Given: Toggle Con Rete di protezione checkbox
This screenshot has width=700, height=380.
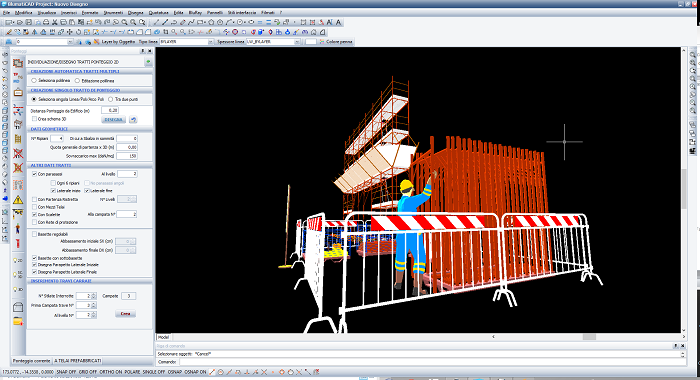Looking at the screenshot, I should (34, 222).
